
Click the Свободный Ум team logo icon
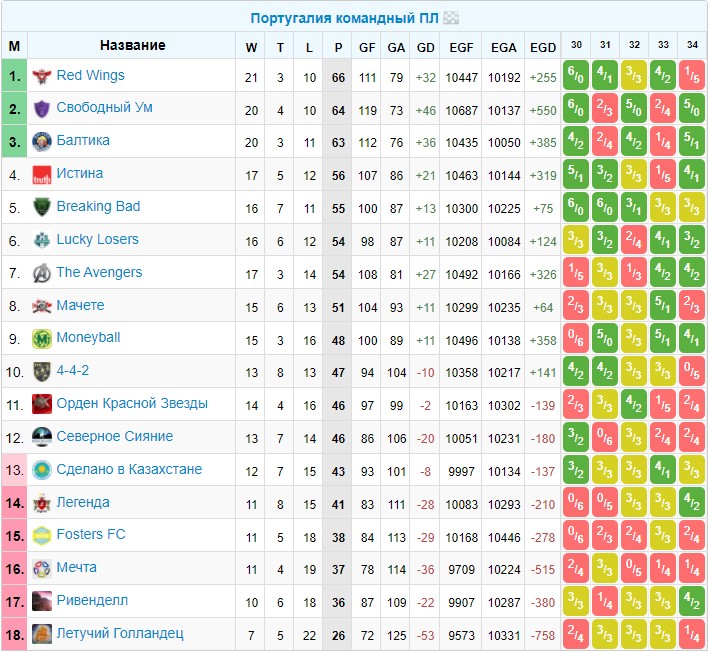[42, 109]
